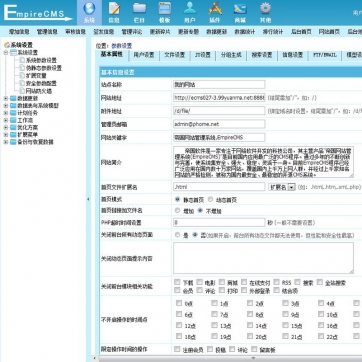Viewport: 362px width, 362px height.
Task: Check the 留言板 operation checkbox
Action: 254,349
